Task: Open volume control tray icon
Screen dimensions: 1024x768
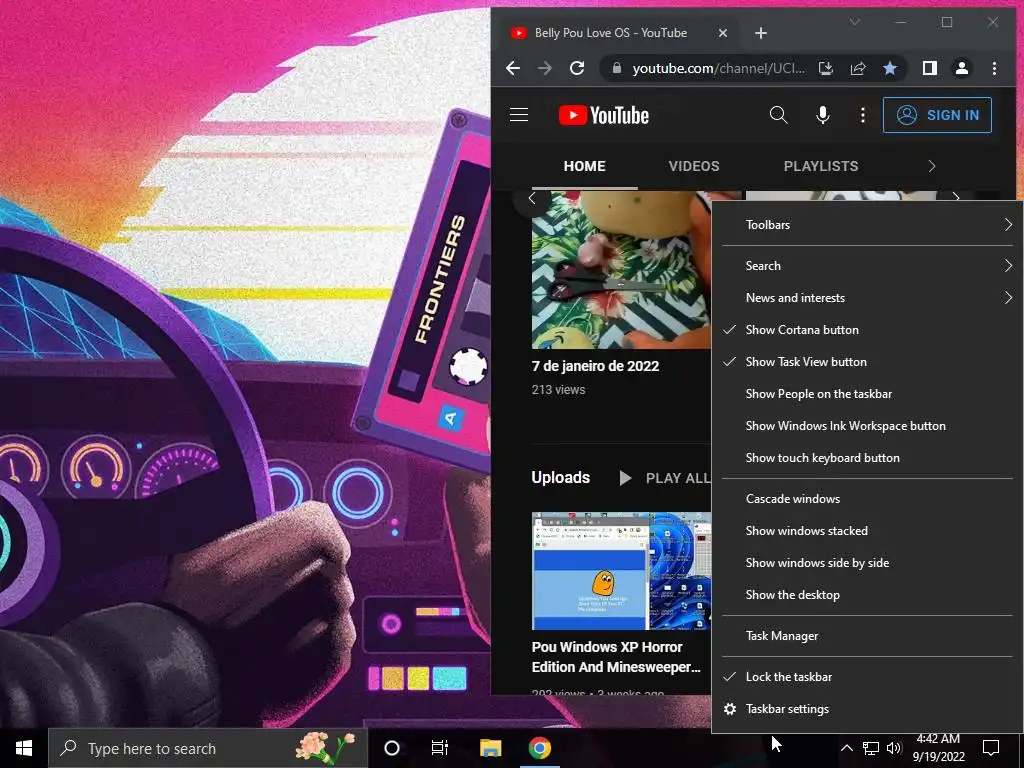Action: coord(894,748)
